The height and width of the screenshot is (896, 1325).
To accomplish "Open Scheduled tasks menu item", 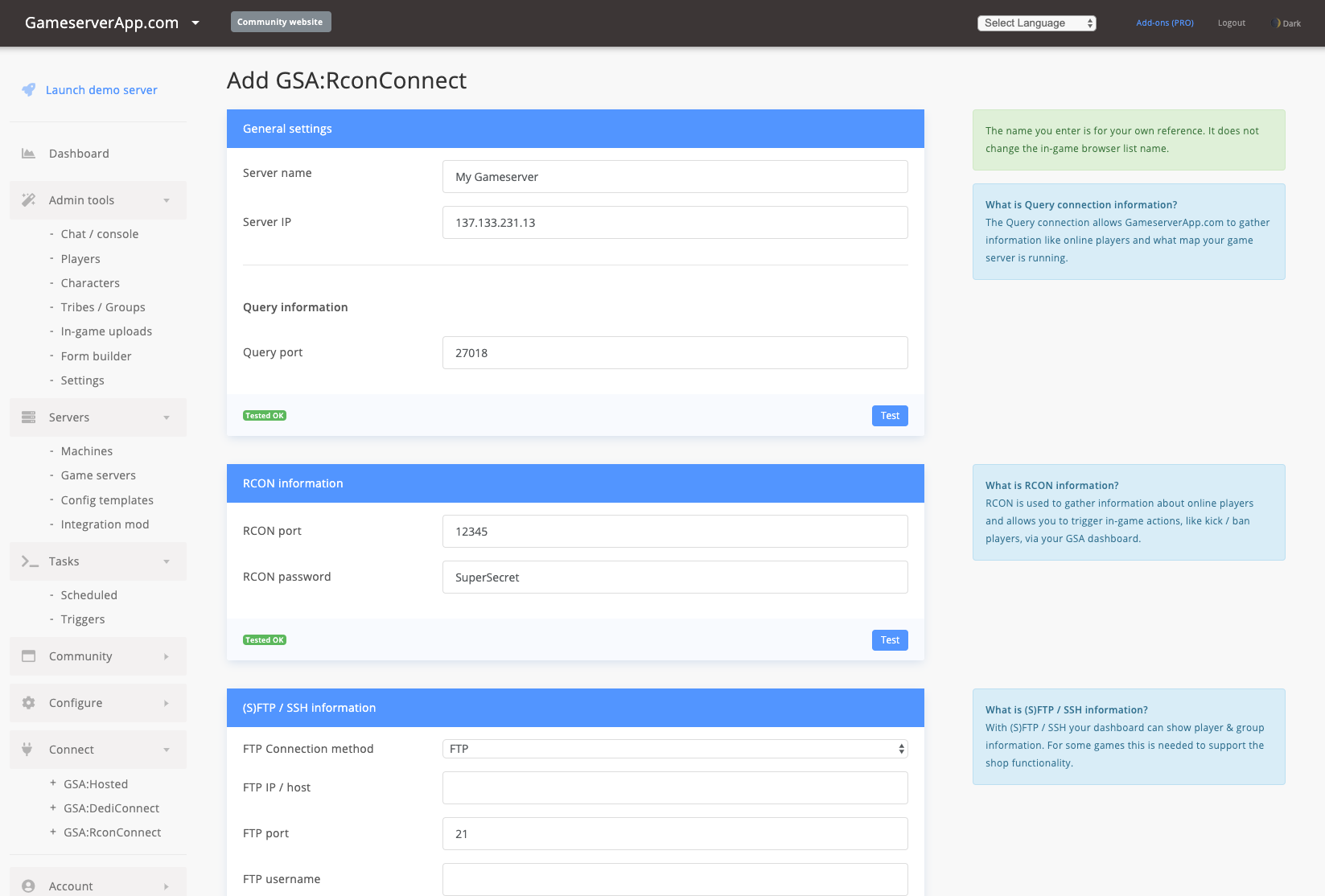I will [x=88, y=595].
